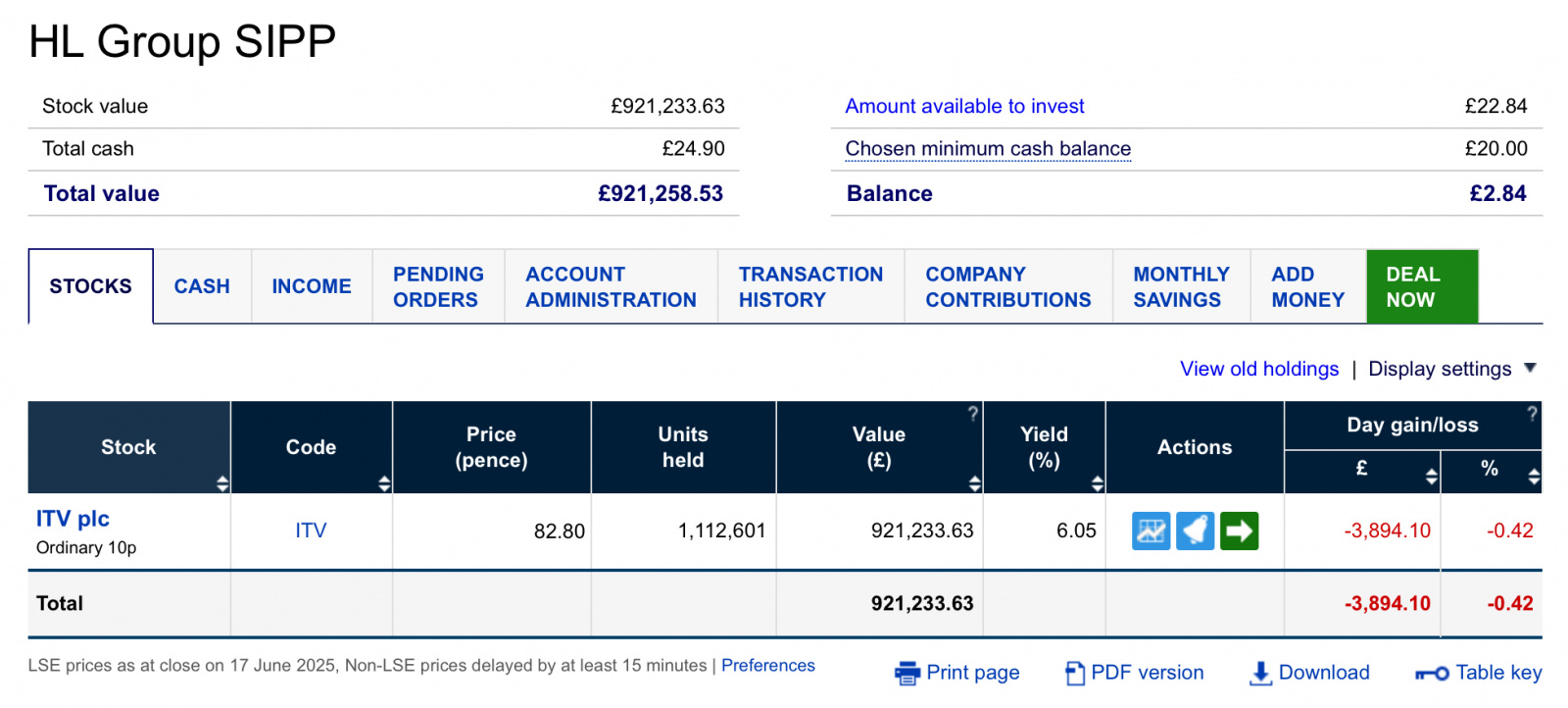This screenshot has width=1568, height=708.
Task: Click the Table key icon
Action: tap(1432, 674)
